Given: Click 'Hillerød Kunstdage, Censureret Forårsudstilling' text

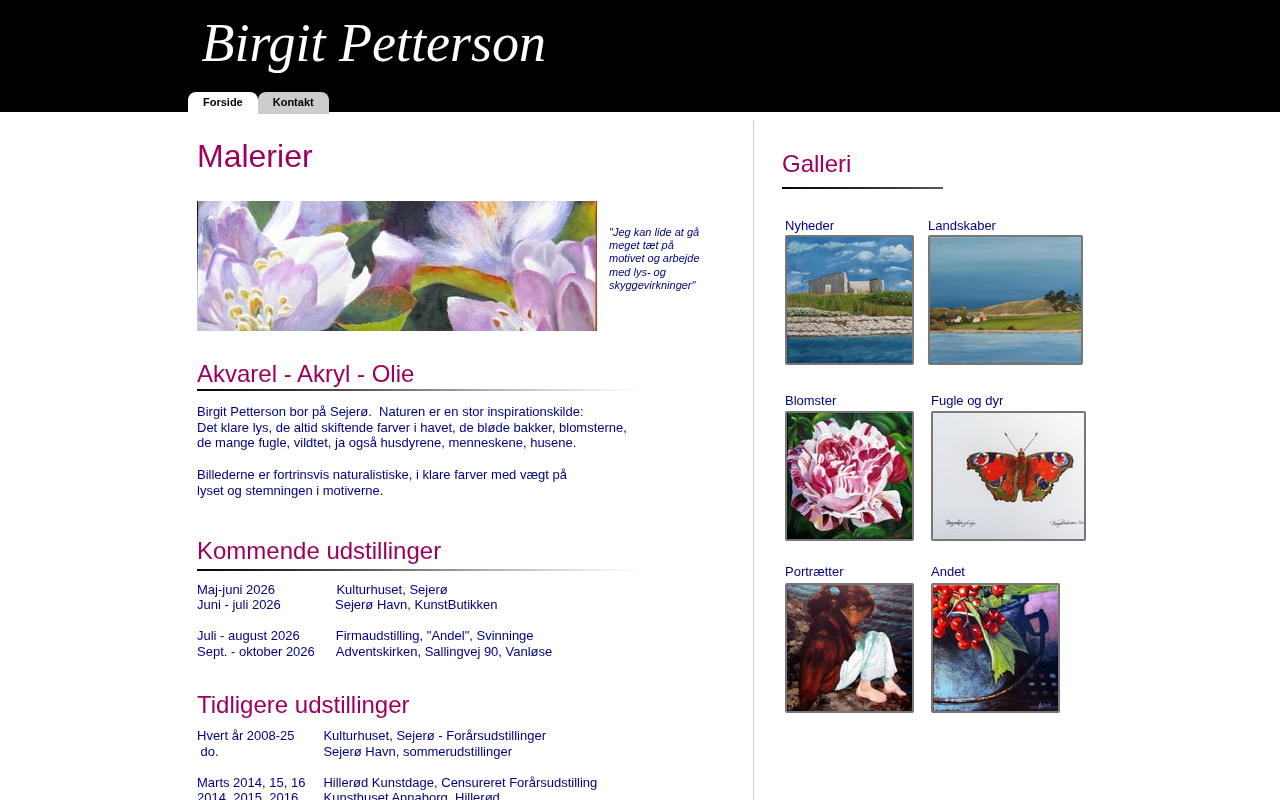Looking at the screenshot, I should point(460,783).
